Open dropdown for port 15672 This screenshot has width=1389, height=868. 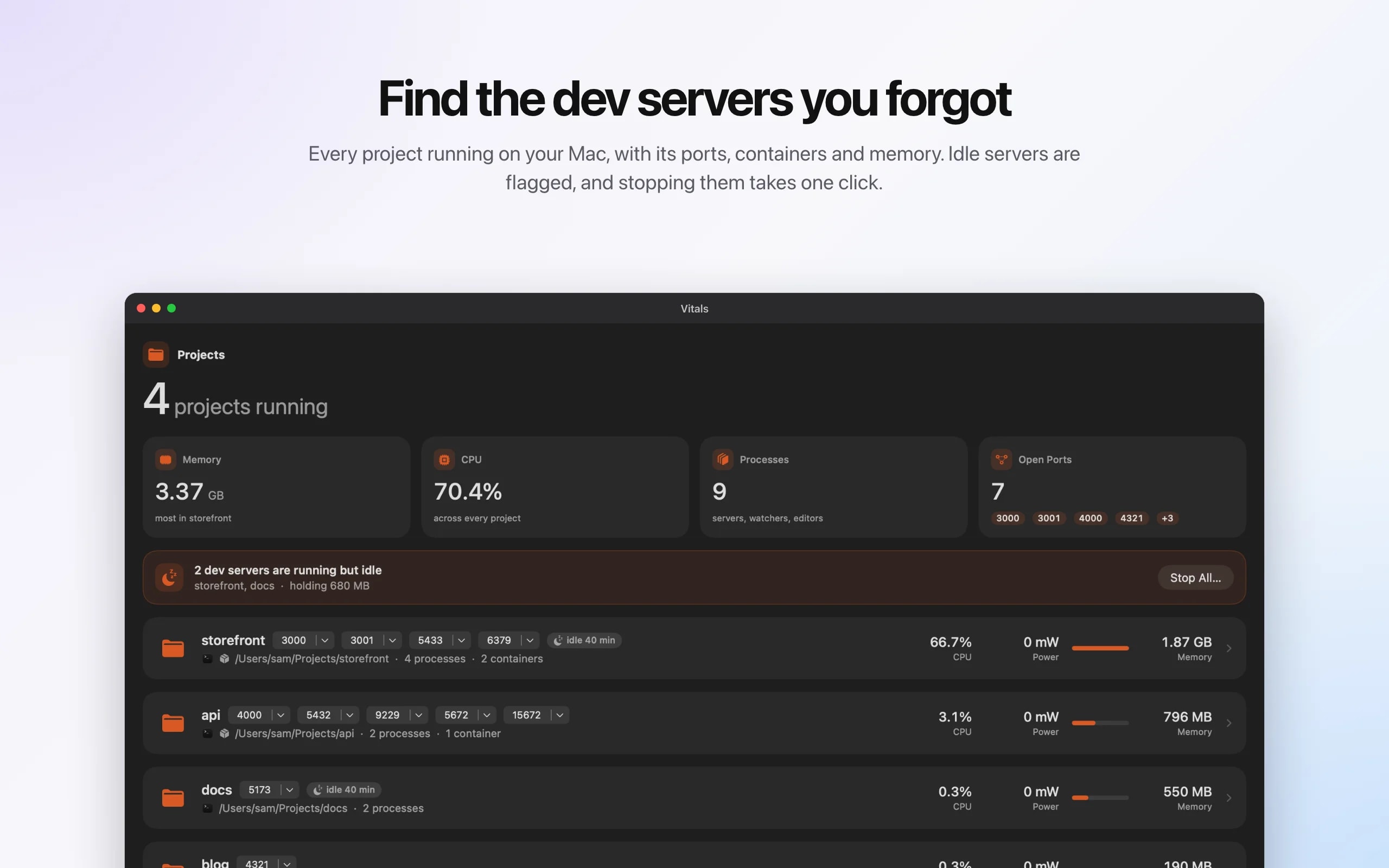coord(559,714)
